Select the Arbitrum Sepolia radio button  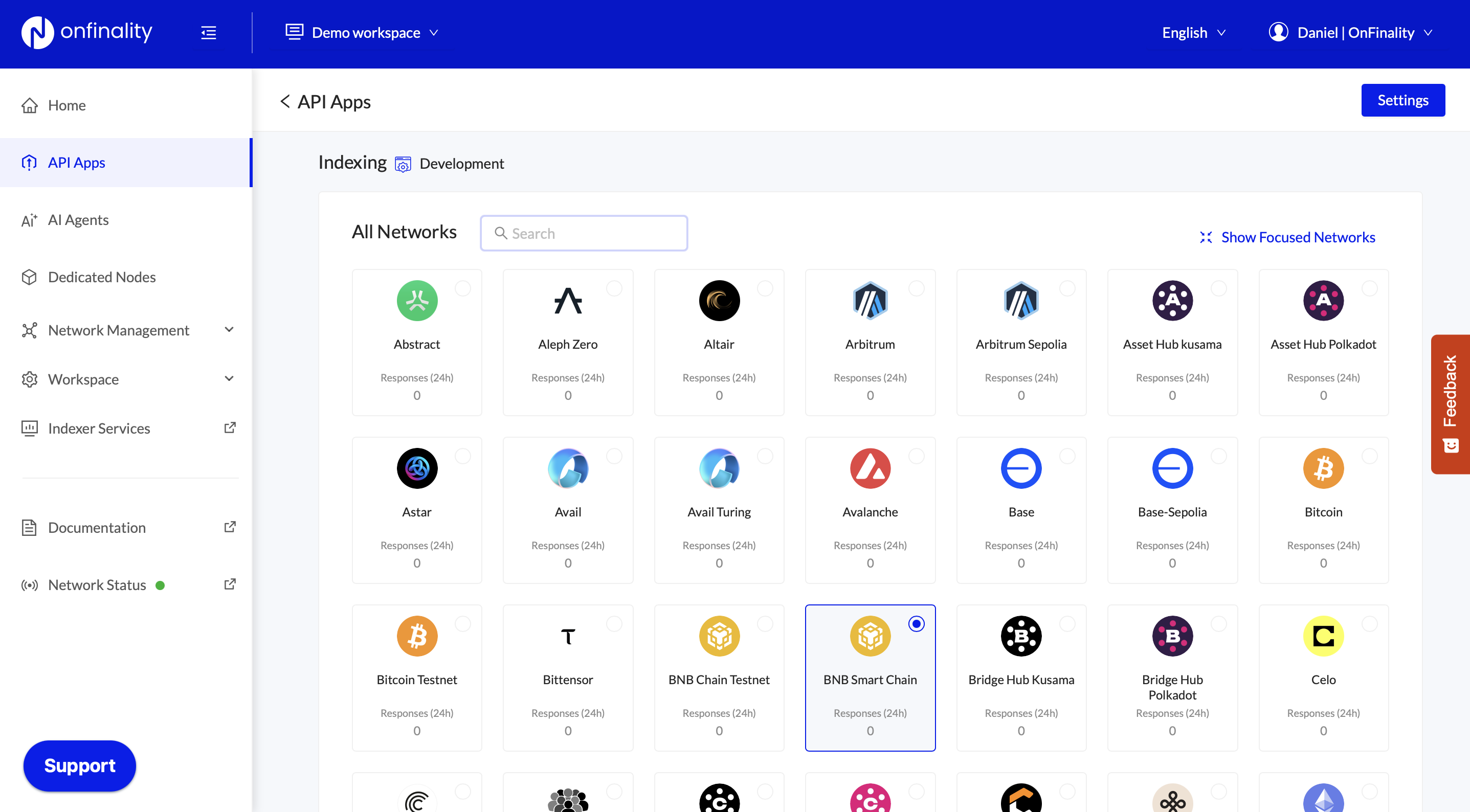click(1067, 288)
